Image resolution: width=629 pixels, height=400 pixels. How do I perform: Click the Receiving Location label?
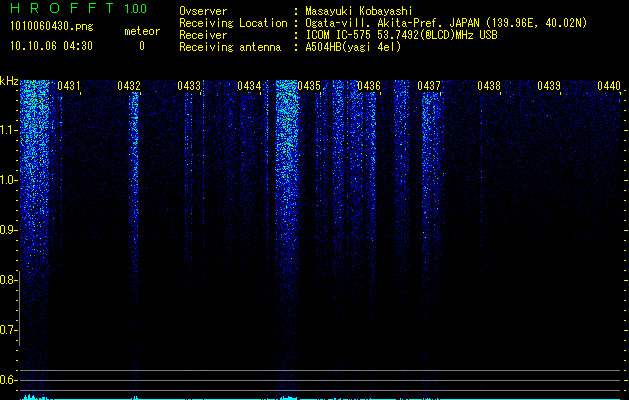coord(233,23)
